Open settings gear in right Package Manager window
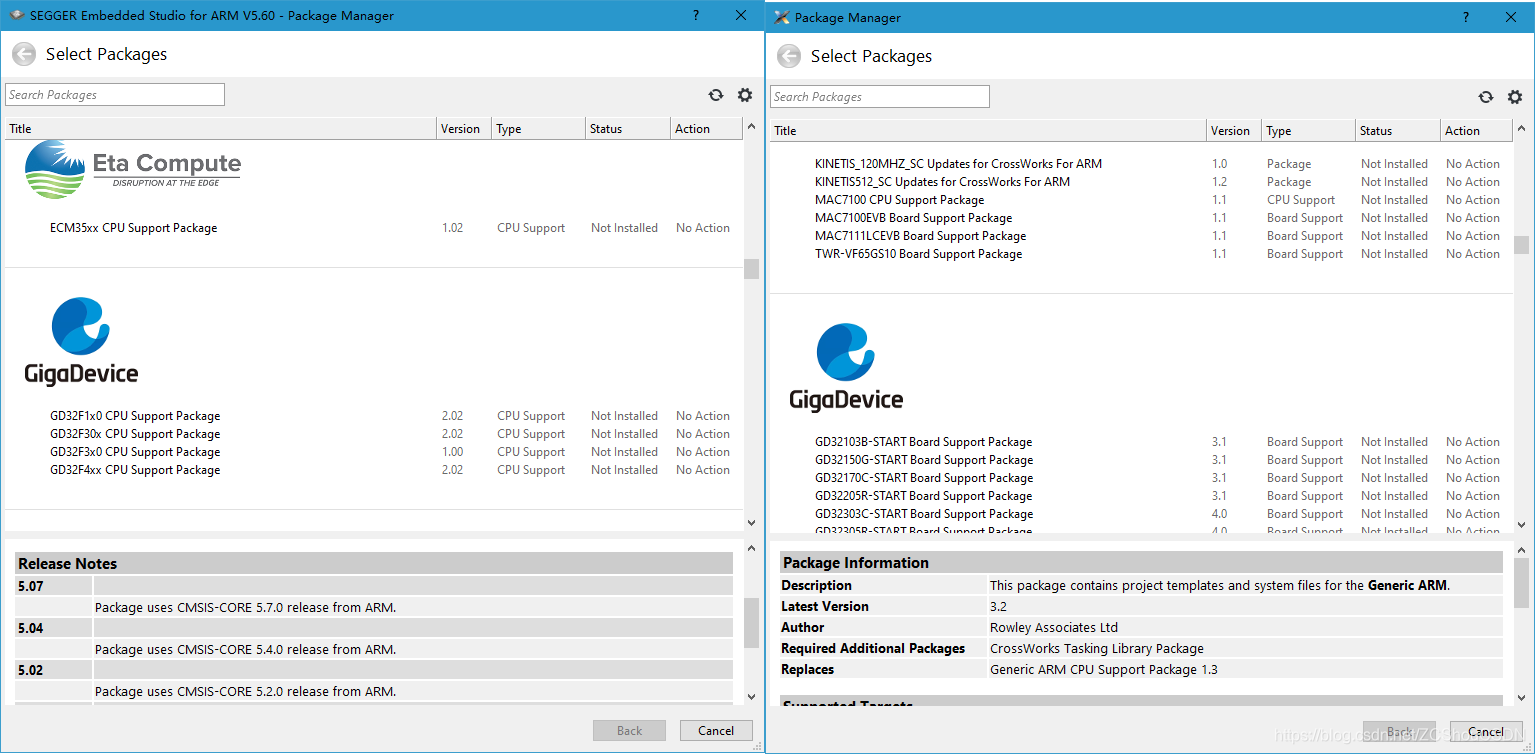 pos(1515,97)
